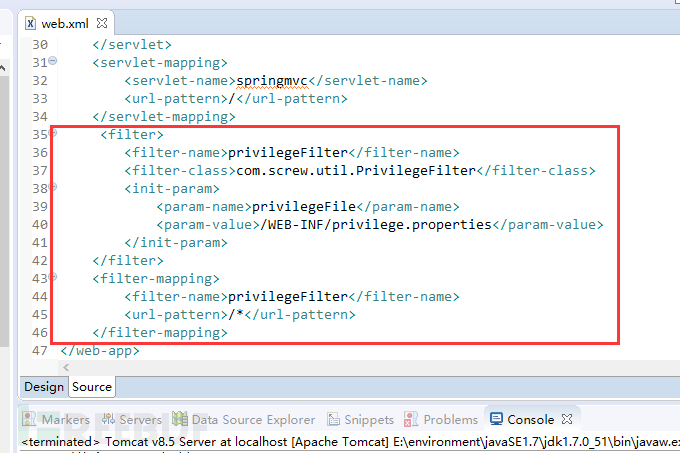Image resolution: width=680 pixels, height=453 pixels.
Task: Click line number 40 in the gutter
Action: pyautogui.click(x=40, y=225)
